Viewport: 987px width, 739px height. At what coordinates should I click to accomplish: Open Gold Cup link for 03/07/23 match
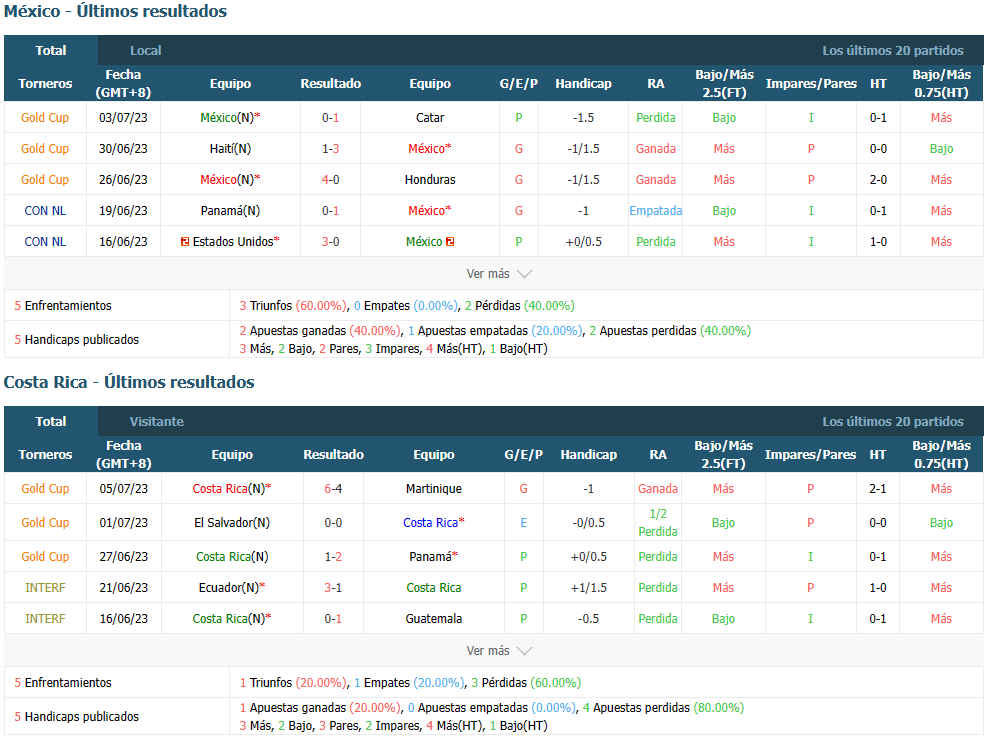tap(45, 118)
